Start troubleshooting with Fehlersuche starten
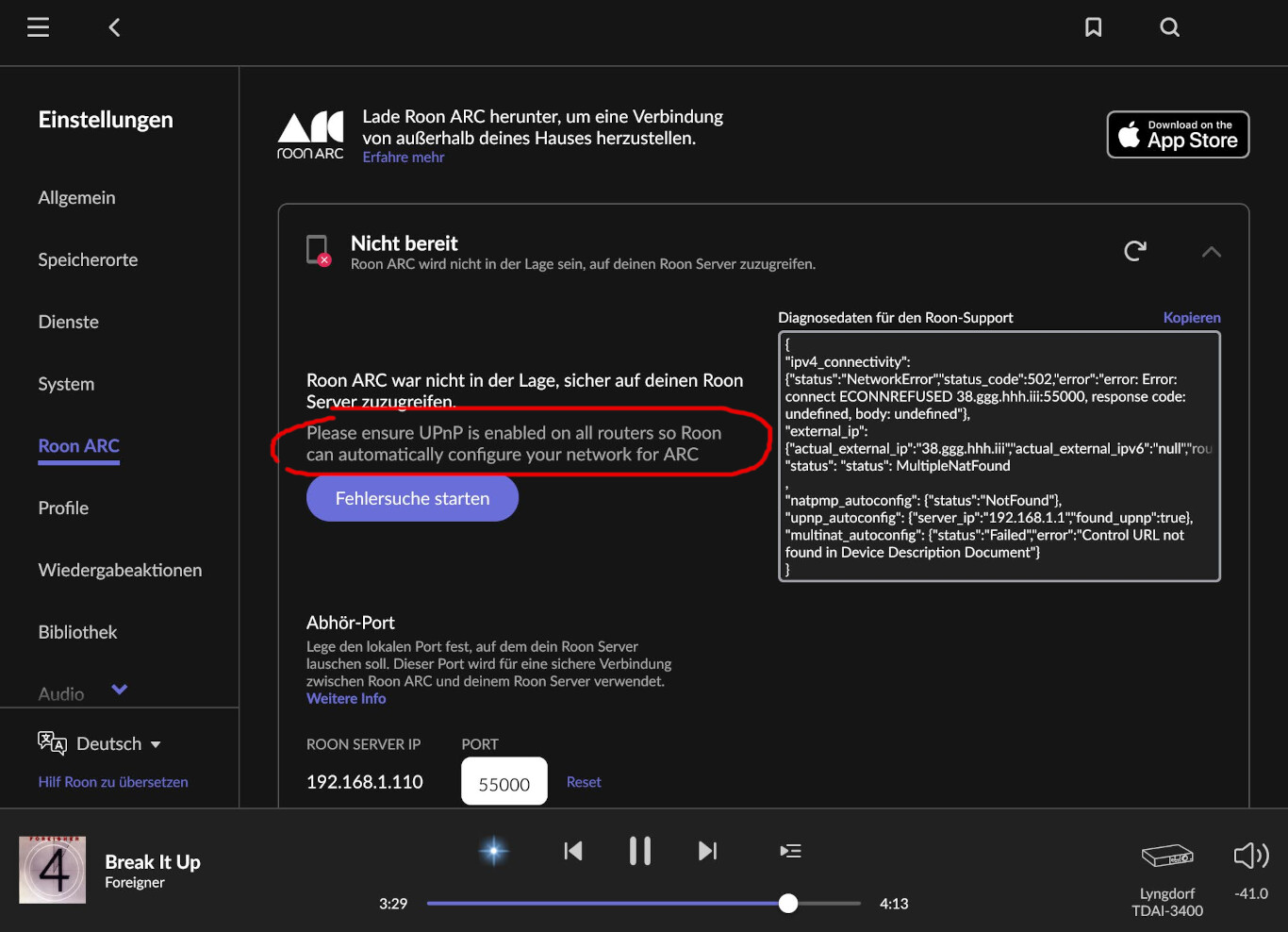The height and width of the screenshot is (932, 1288). 412,498
